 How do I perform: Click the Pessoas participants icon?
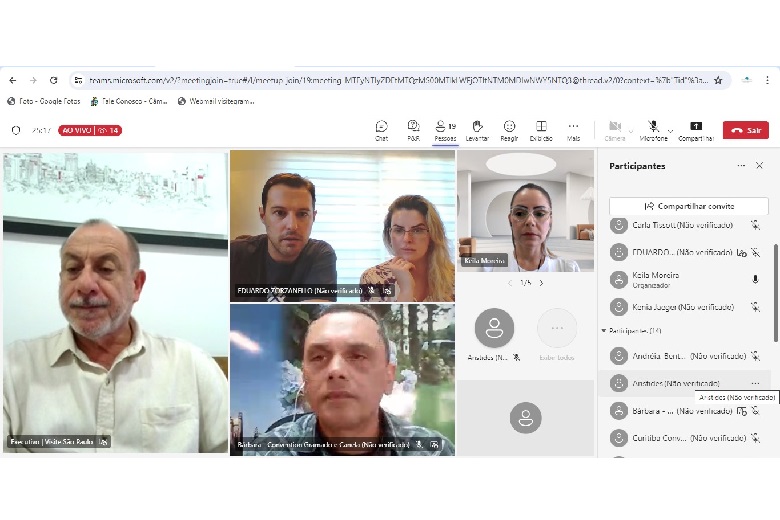click(445, 129)
